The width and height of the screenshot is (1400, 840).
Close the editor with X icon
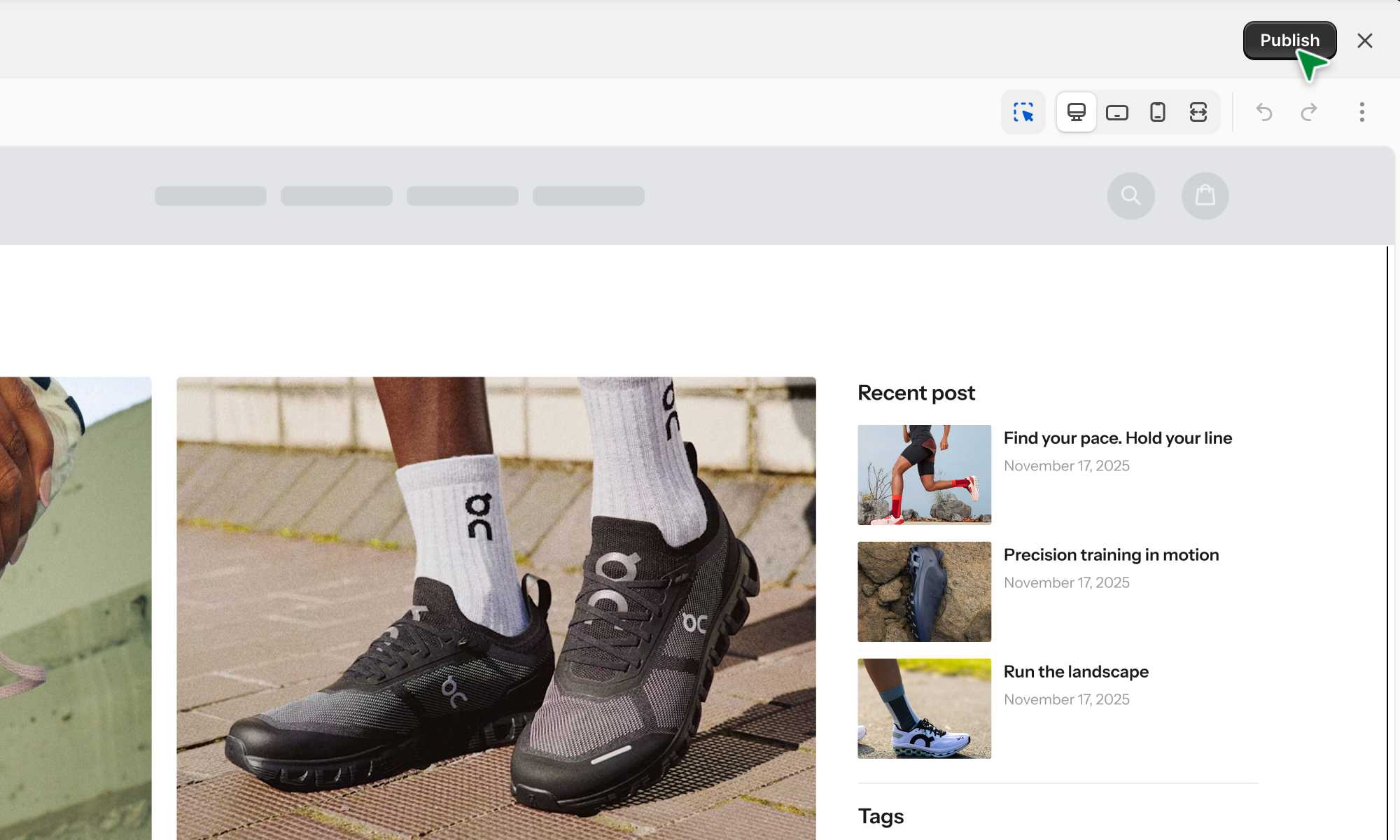coord(1364,41)
